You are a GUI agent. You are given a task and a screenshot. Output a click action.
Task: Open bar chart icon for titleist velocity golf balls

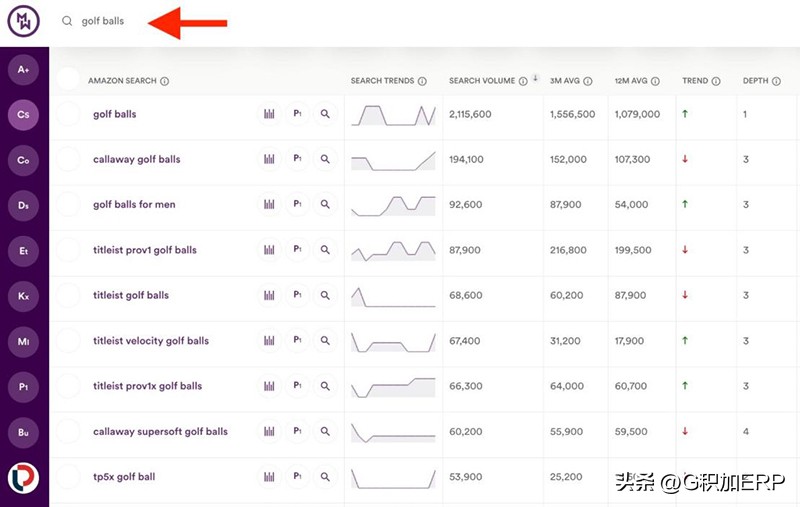click(269, 340)
